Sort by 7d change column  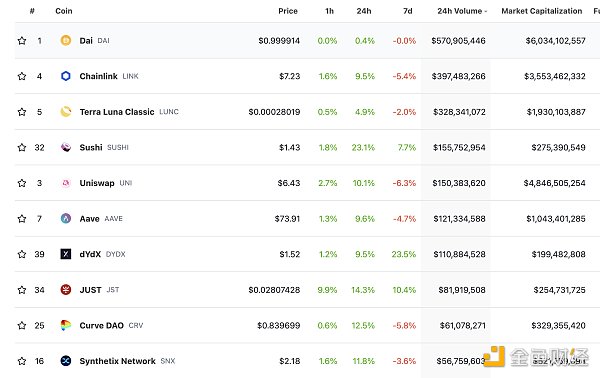(408, 11)
